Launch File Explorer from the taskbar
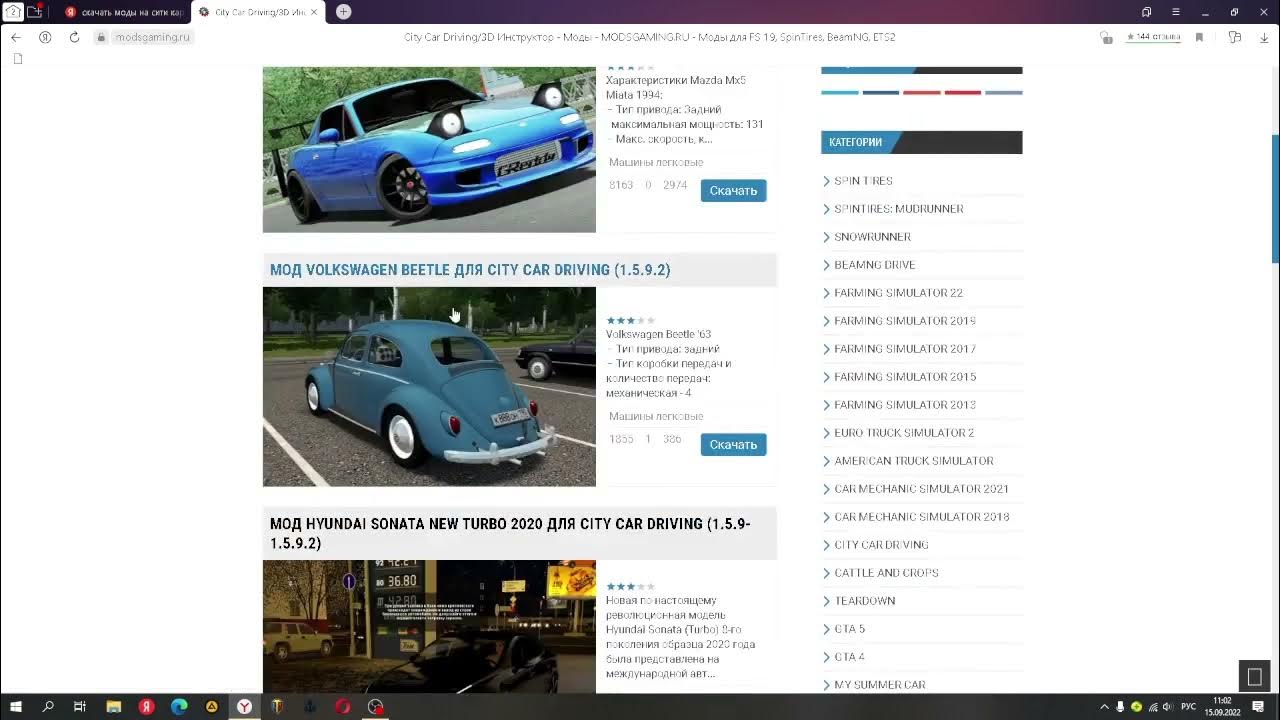1280x720 pixels. pos(113,706)
